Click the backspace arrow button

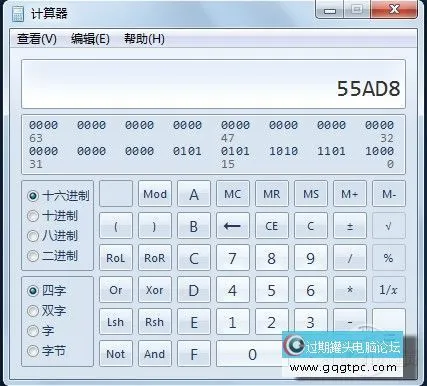click(233, 226)
